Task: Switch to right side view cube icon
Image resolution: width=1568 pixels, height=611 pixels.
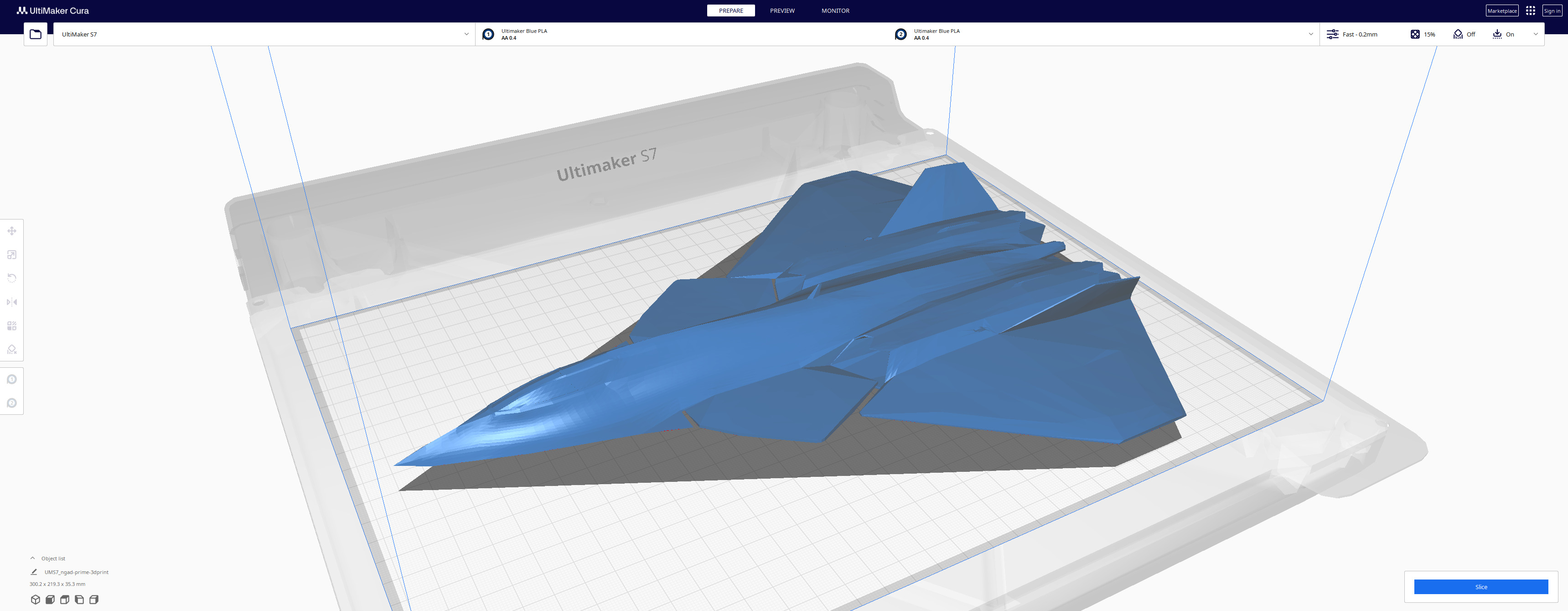Action: tap(94, 600)
